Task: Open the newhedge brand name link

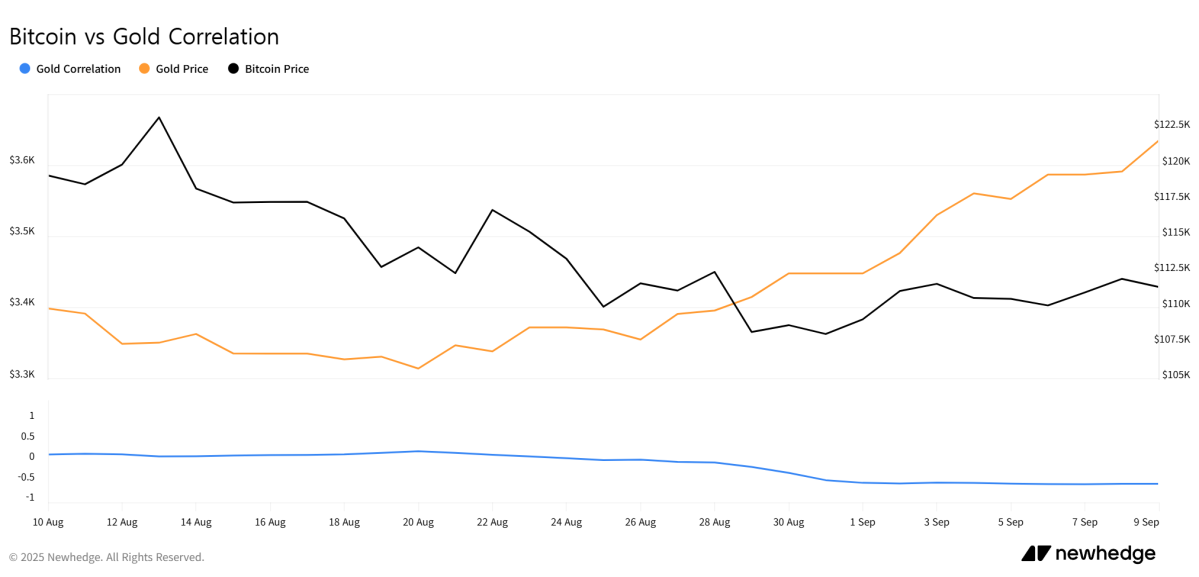Action: pyautogui.click(x=1105, y=554)
